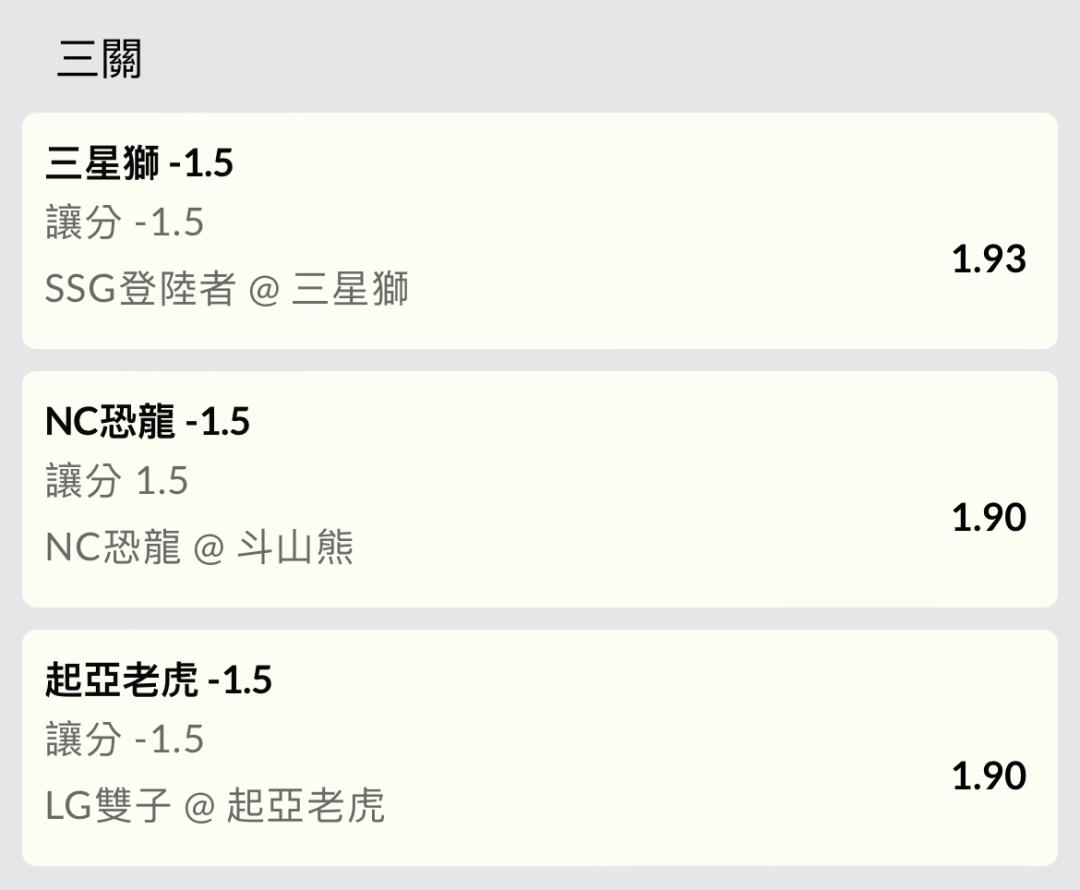Image resolution: width=1080 pixels, height=890 pixels.
Task: Click the 讓分 -1.5 line under 三星獅
Action: click(125, 222)
